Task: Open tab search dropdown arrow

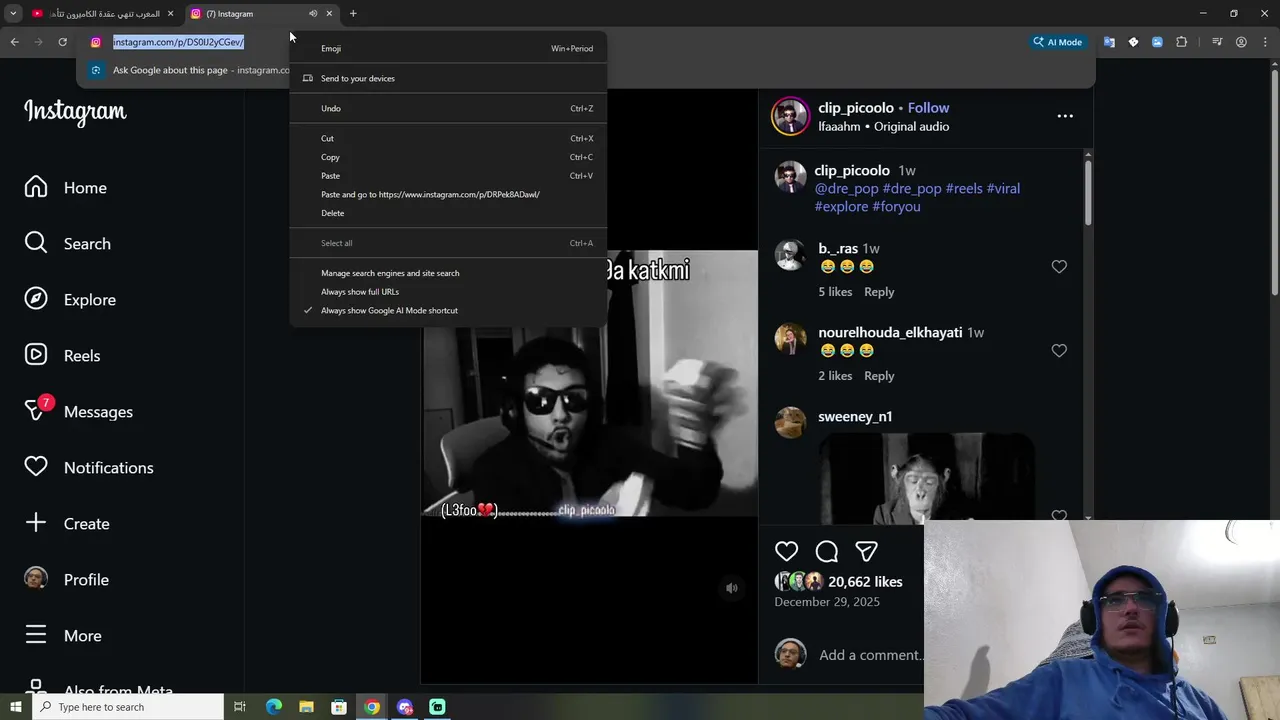Action: 13,14
